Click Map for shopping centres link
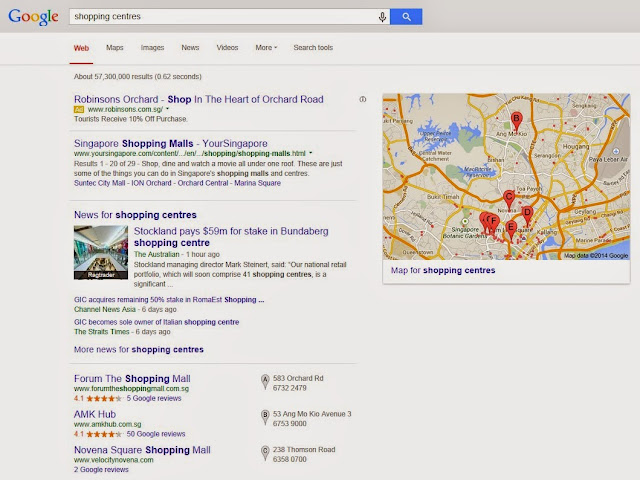Screen dimensions: 640x480 pyautogui.click(x=443, y=270)
